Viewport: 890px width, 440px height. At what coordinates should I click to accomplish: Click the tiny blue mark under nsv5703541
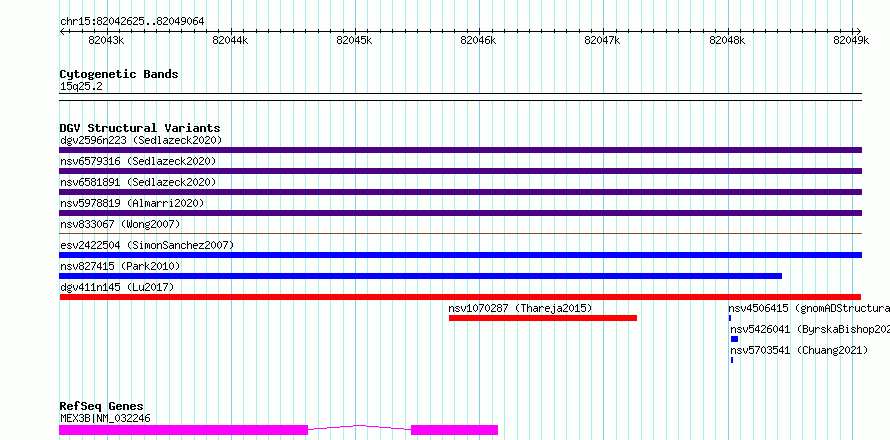point(732,360)
